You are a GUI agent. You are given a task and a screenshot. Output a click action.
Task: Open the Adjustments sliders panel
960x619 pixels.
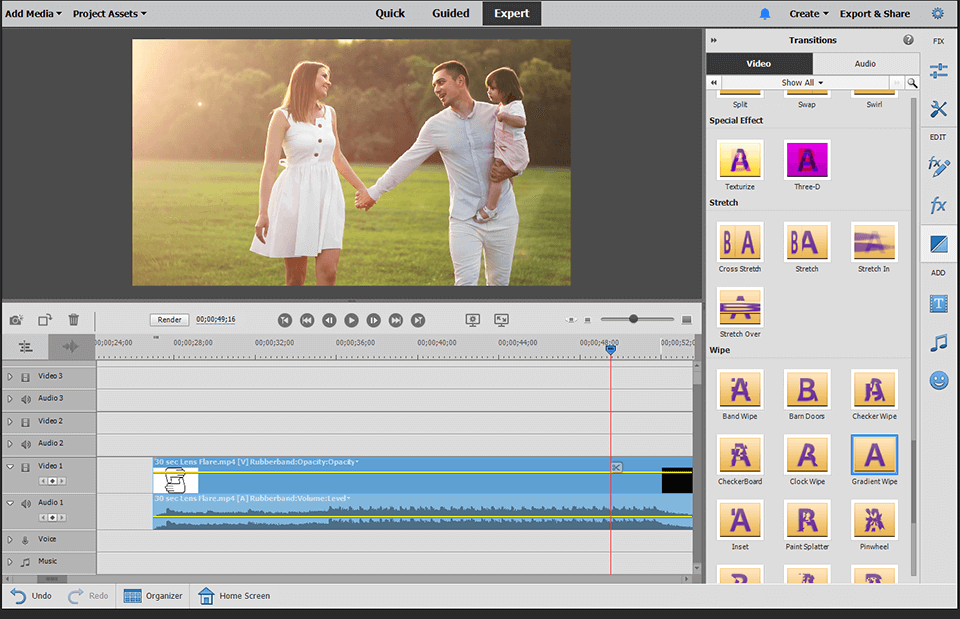click(x=938, y=71)
